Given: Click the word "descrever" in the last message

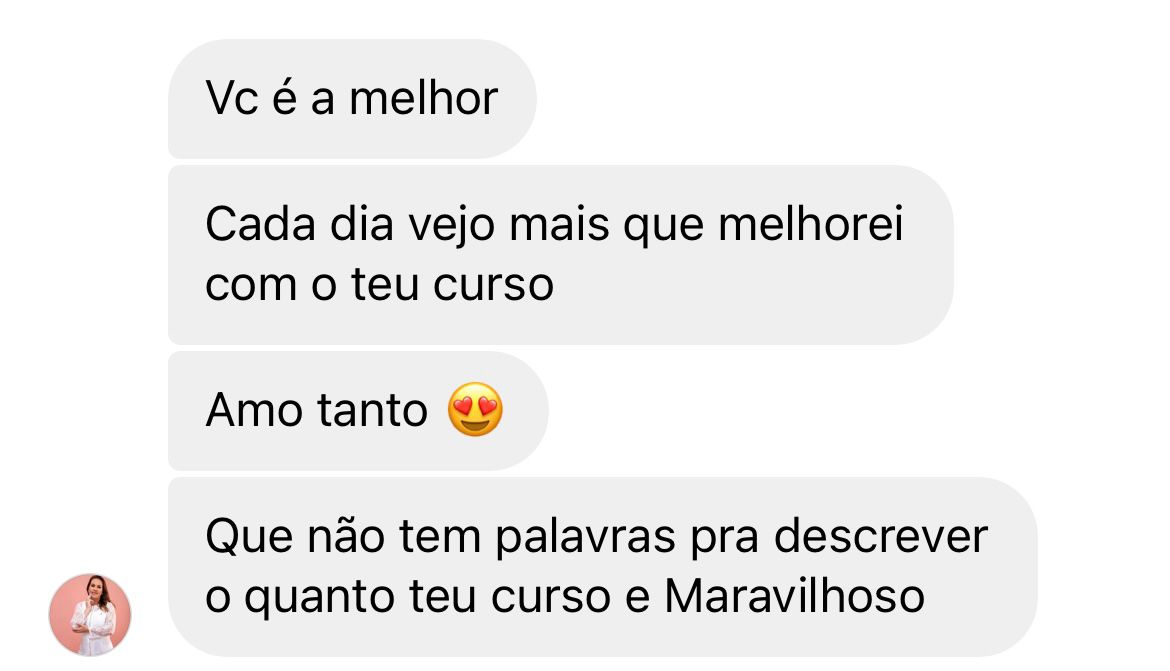Looking at the screenshot, I should [x=881, y=536].
